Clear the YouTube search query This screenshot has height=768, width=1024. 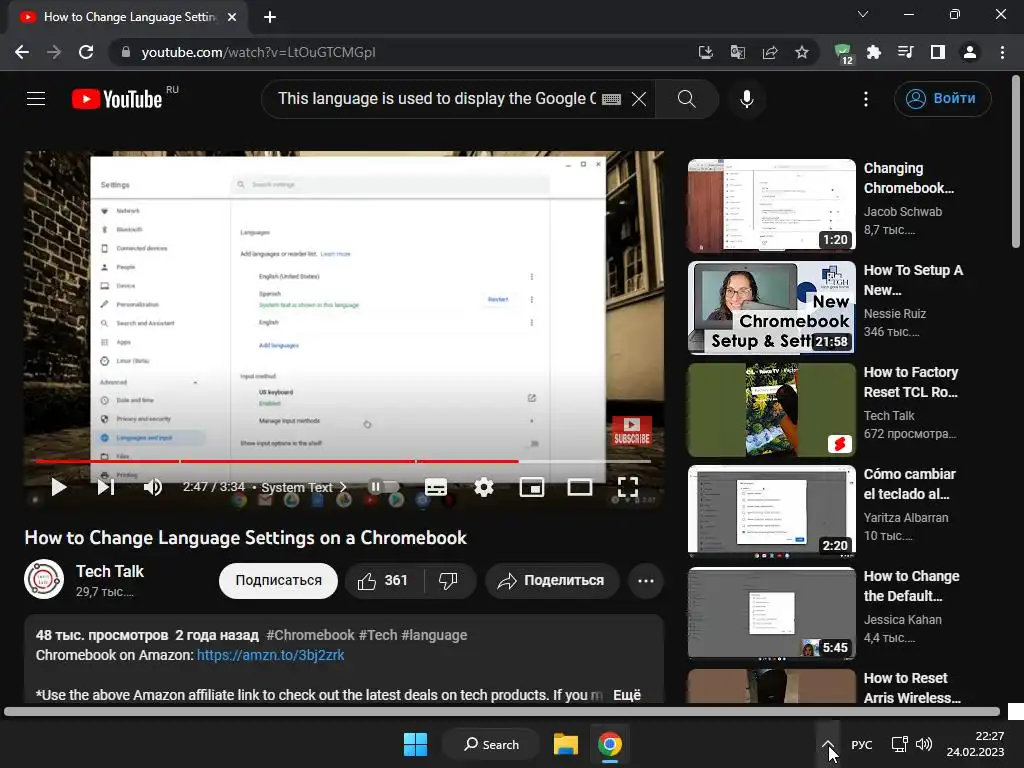point(639,99)
